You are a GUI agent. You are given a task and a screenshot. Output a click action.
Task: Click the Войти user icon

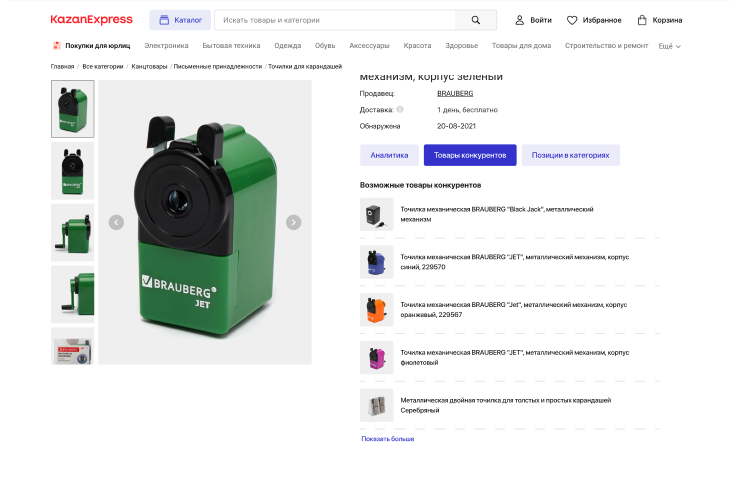click(519, 20)
